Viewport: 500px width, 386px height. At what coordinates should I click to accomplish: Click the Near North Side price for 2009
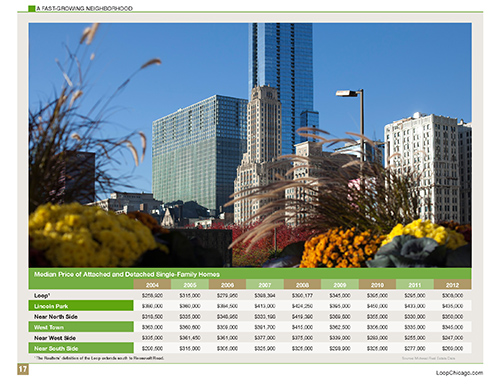tap(340, 317)
